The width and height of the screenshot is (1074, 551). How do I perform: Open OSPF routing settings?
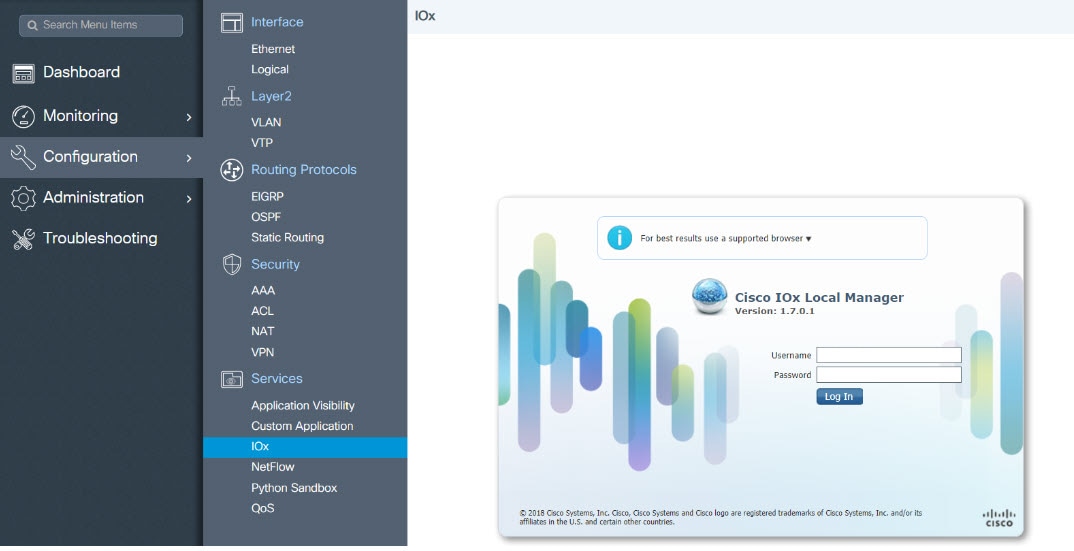coord(266,217)
